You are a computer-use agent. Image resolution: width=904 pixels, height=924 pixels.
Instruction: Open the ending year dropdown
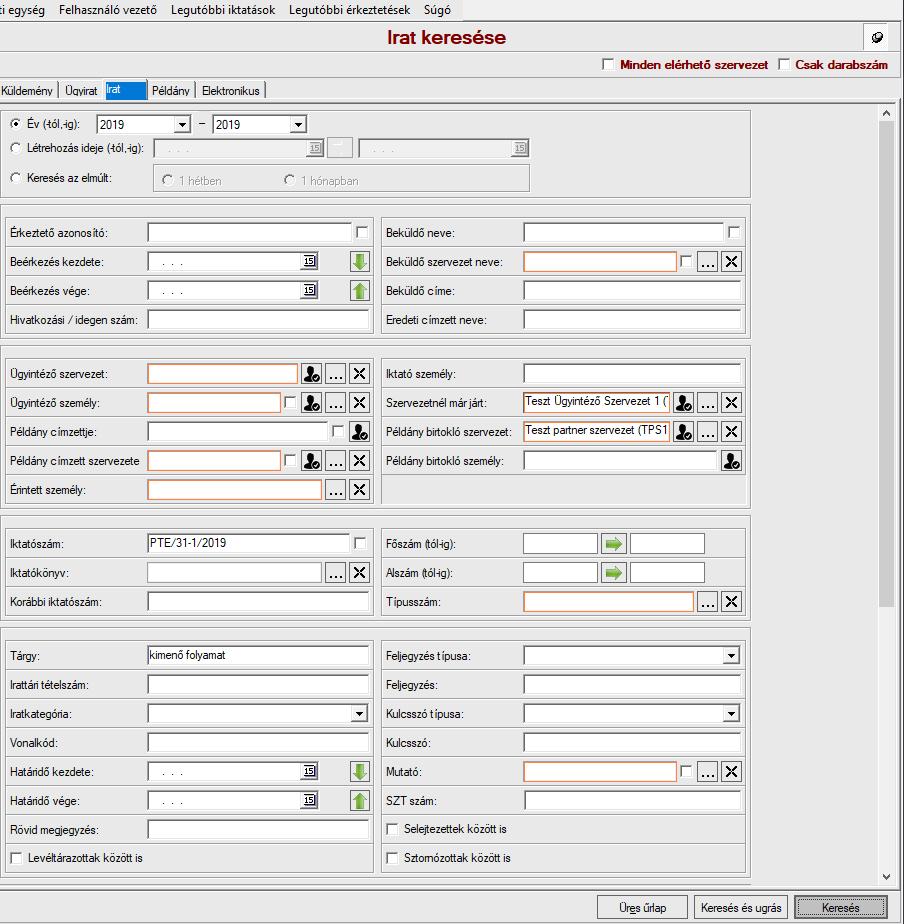tap(298, 124)
